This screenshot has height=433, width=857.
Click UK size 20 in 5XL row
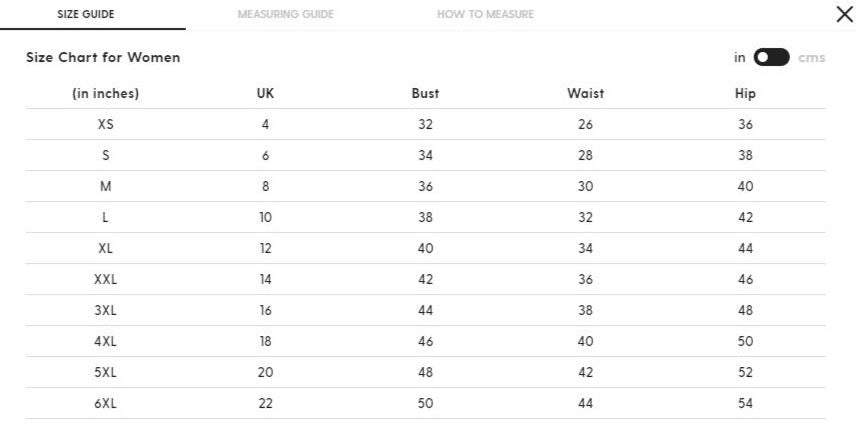point(265,372)
